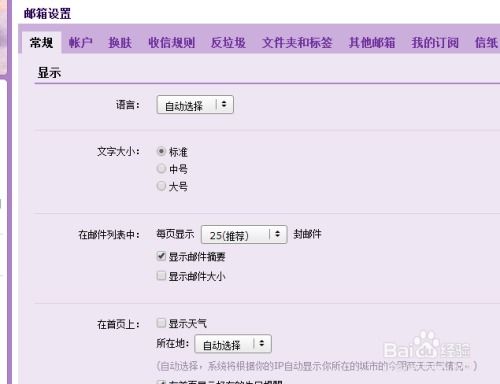The width and height of the screenshot is (500, 384).
Task: Open the 收信规则 tab
Action: click(x=171, y=43)
